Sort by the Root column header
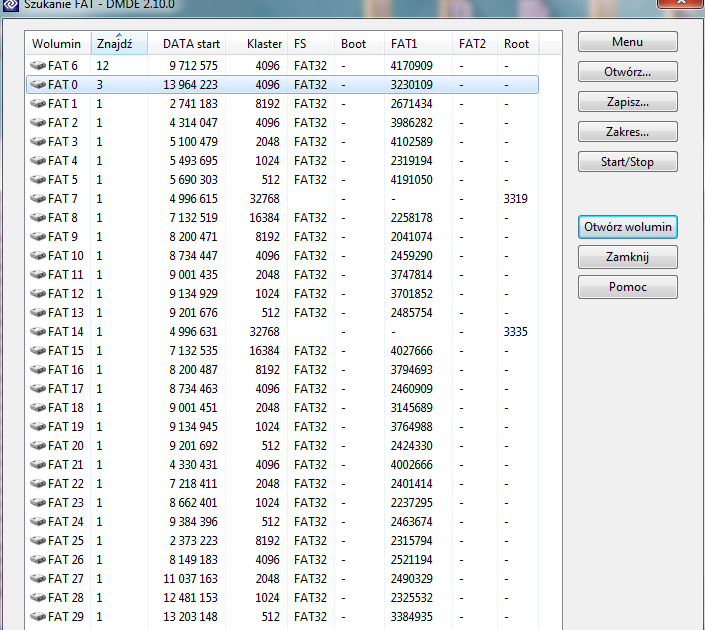The height and width of the screenshot is (630, 705). click(518, 44)
